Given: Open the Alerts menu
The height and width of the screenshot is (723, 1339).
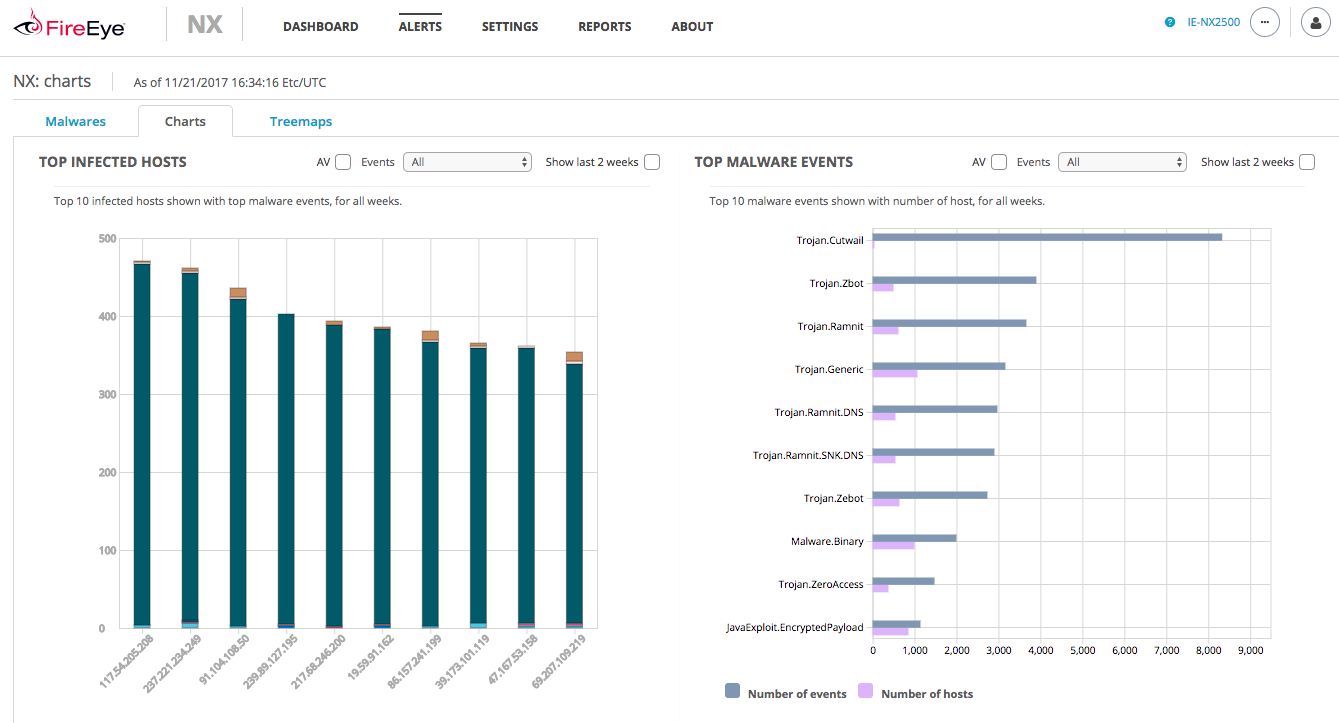Looking at the screenshot, I should click(420, 27).
